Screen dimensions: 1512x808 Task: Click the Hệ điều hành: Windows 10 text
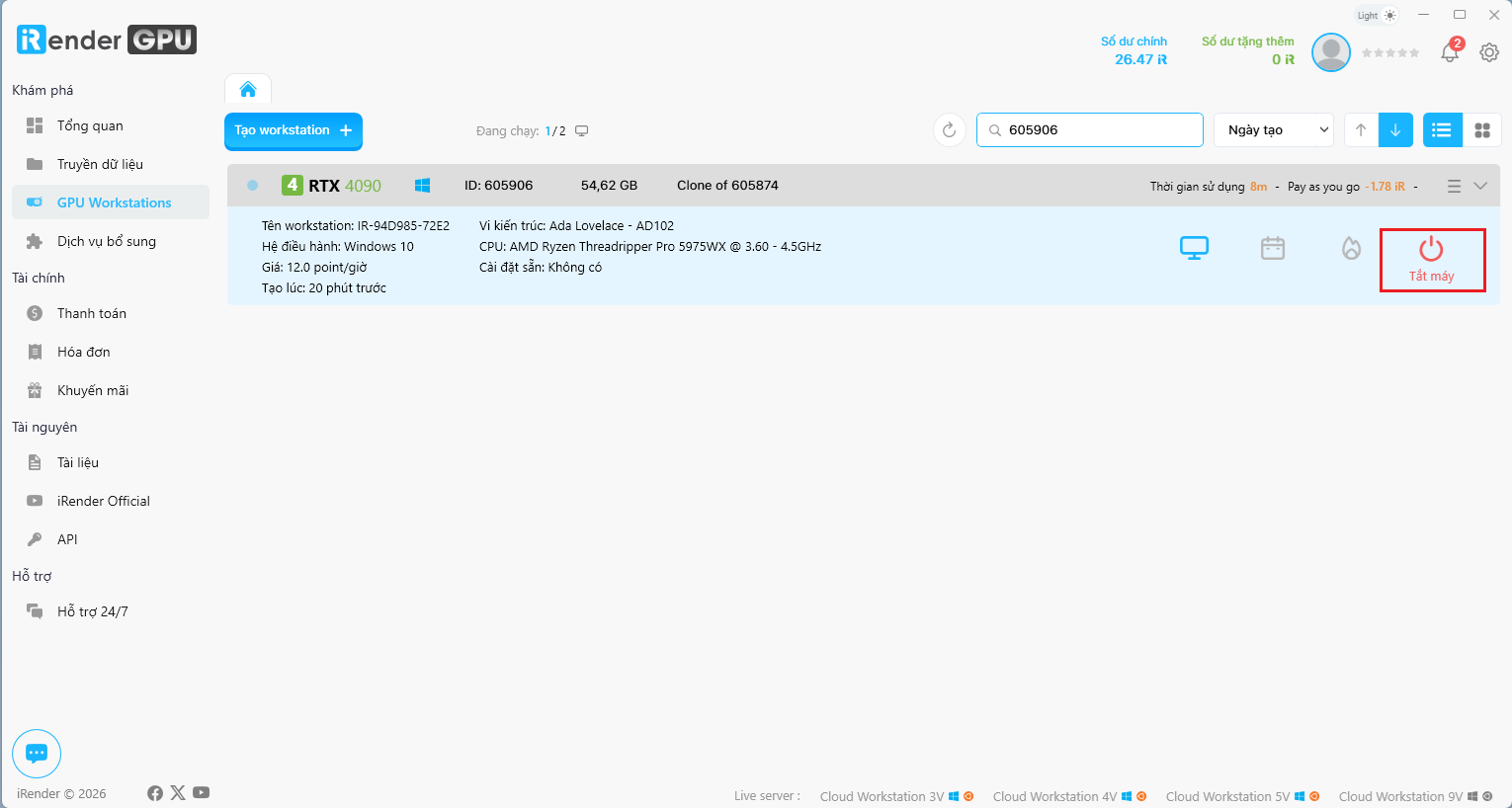(x=338, y=247)
